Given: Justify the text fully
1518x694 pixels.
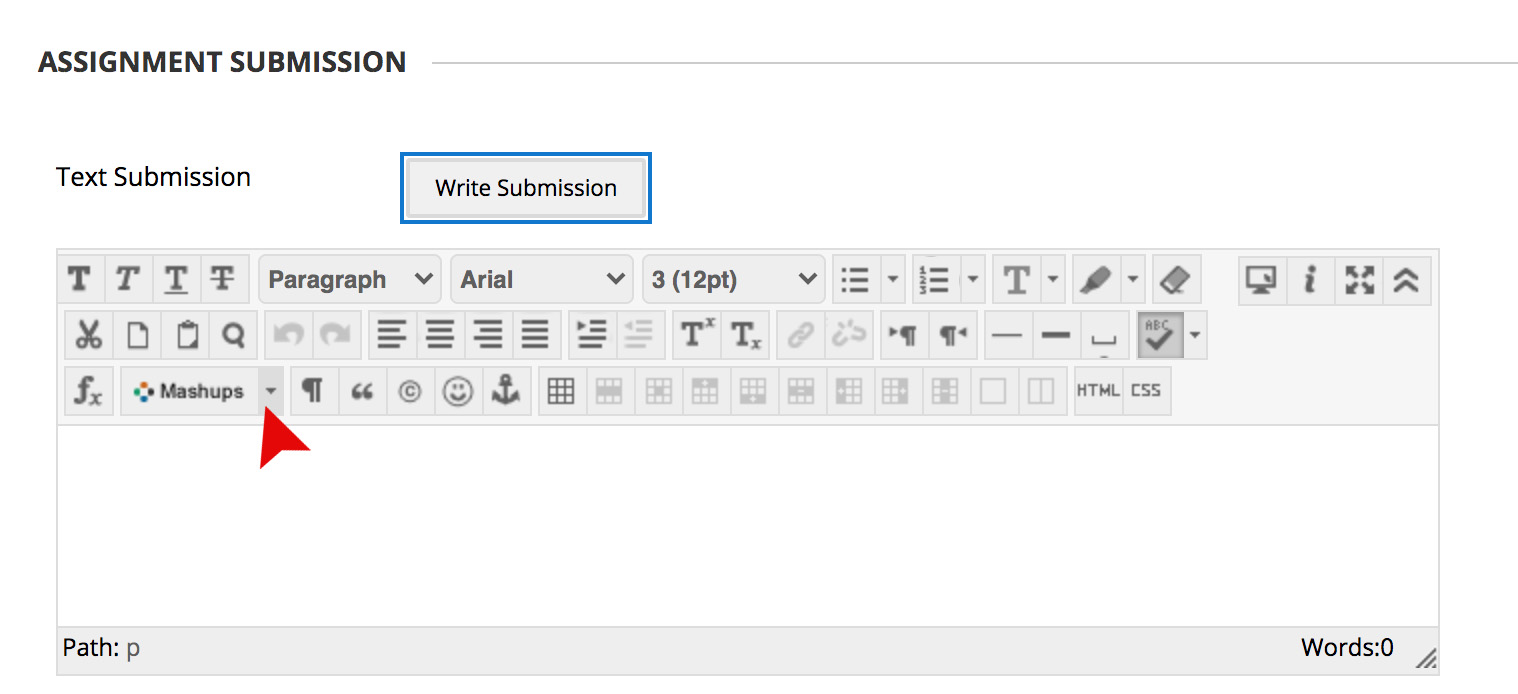Looking at the screenshot, I should pos(536,335).
